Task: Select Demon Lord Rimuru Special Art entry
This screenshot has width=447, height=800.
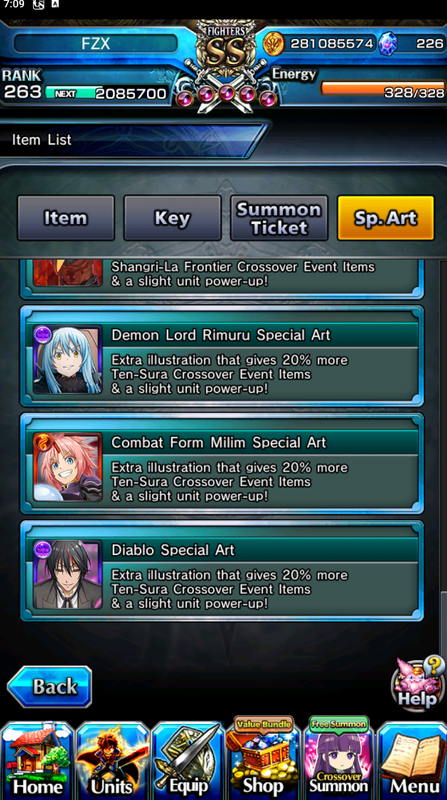Action: (x=221, y=356)
